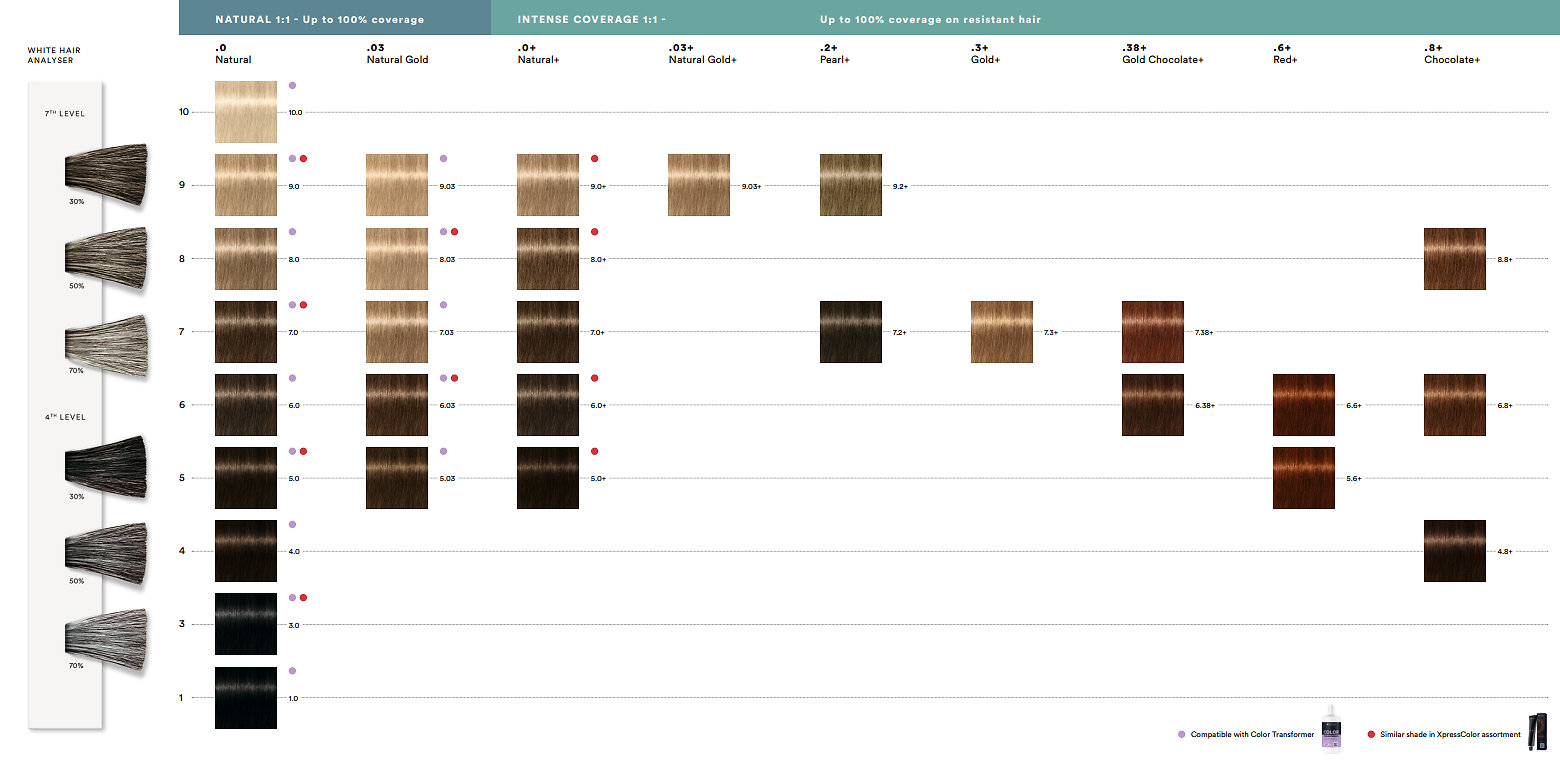The width and height of the screenshot is (1560, 765).
Task: Choose the 9.2+ Pearl+ color swatch
Action: pyautogui.click(x=850, y=185)
